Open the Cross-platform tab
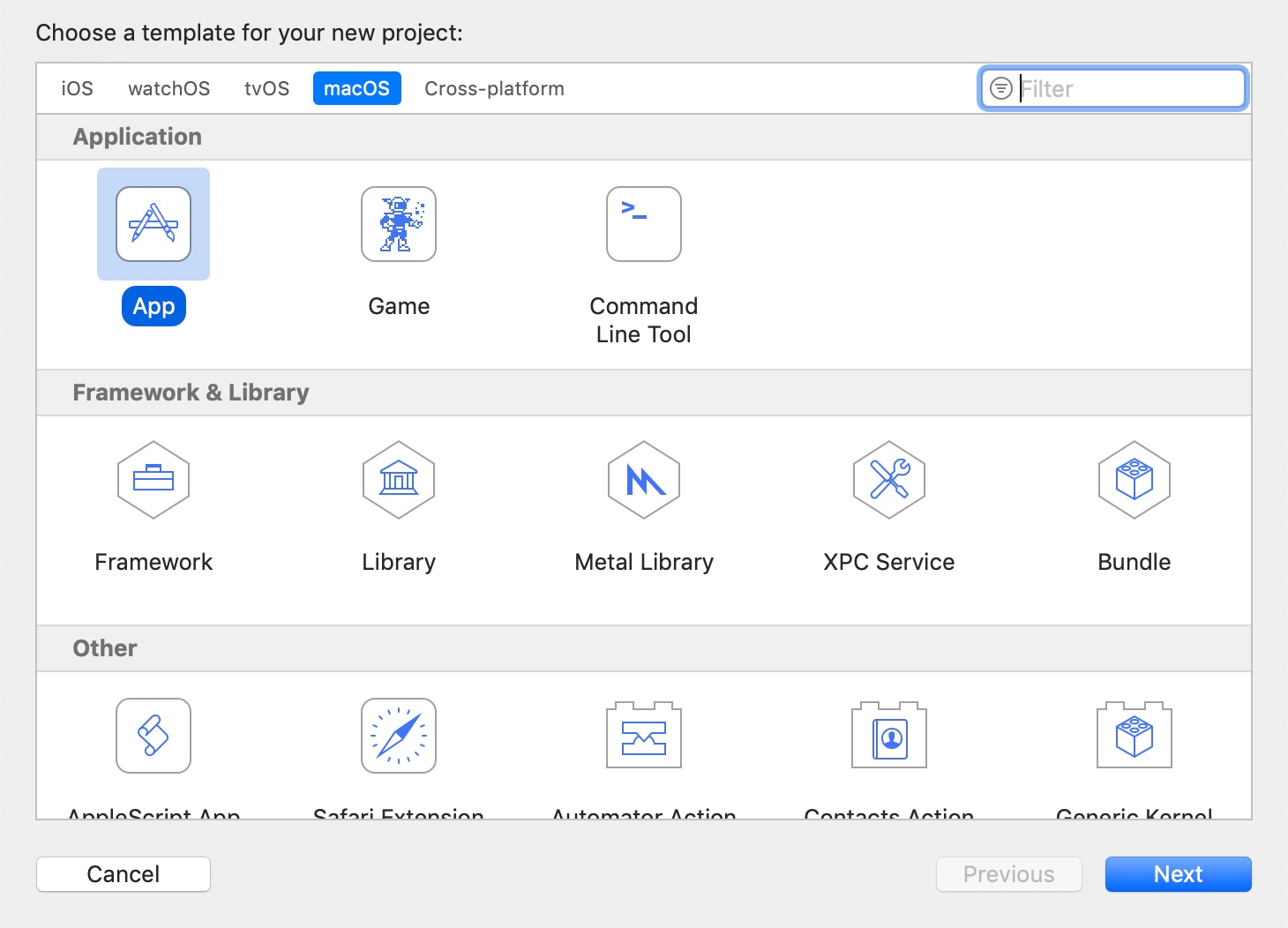Image resolution: width=1288 pixels, height=928 pixels. click(x=494, y=88)
